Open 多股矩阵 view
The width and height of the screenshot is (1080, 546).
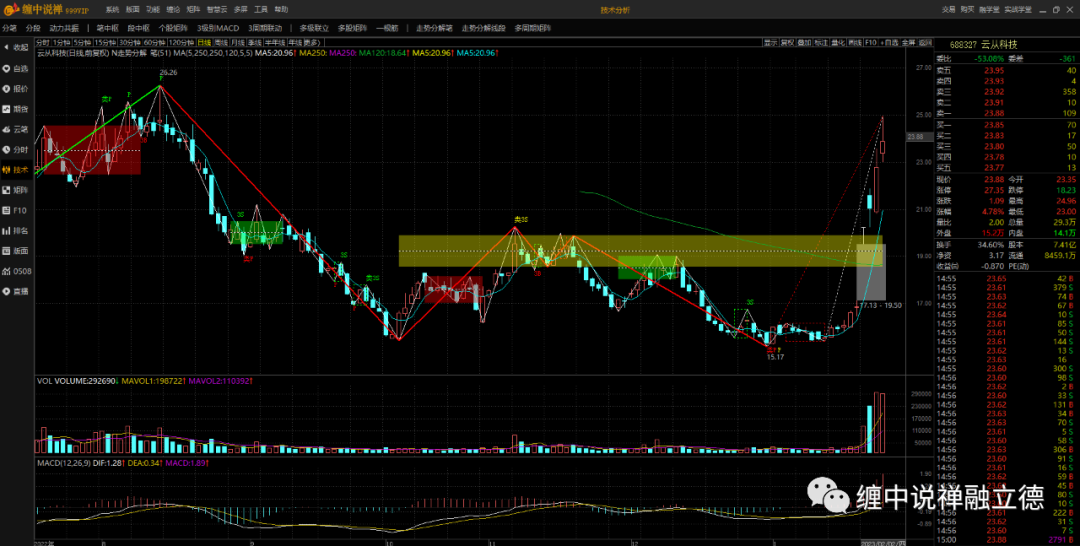(353, 28)
